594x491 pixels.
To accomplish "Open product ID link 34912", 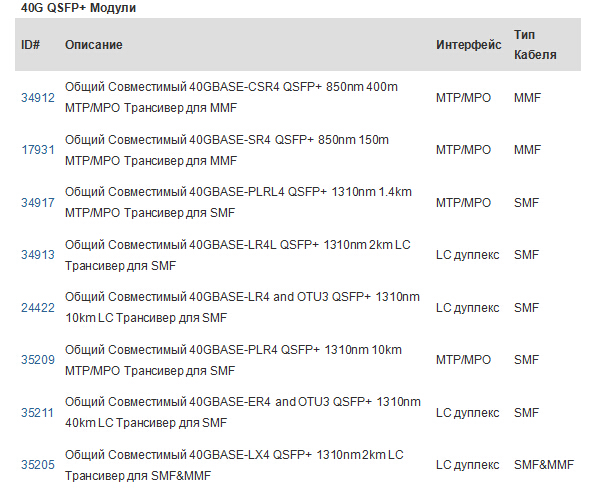I will (38, 98).
